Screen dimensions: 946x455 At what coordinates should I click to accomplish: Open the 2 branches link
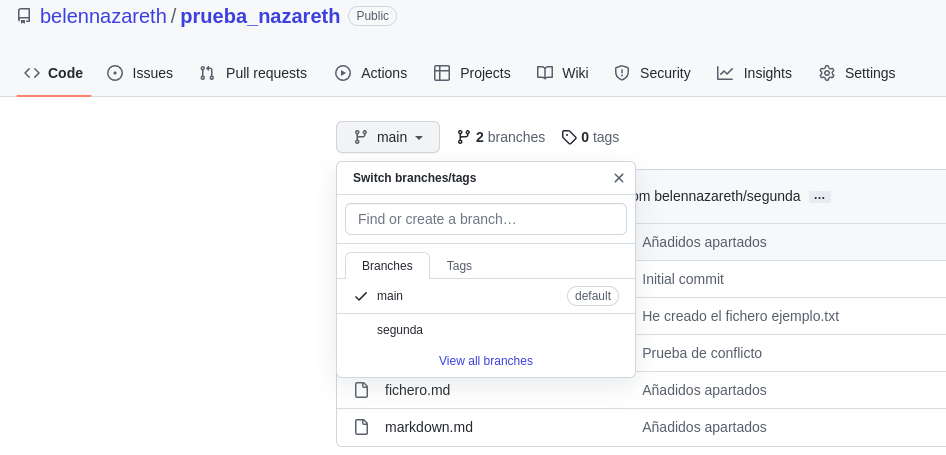click(x=501, y=137)
